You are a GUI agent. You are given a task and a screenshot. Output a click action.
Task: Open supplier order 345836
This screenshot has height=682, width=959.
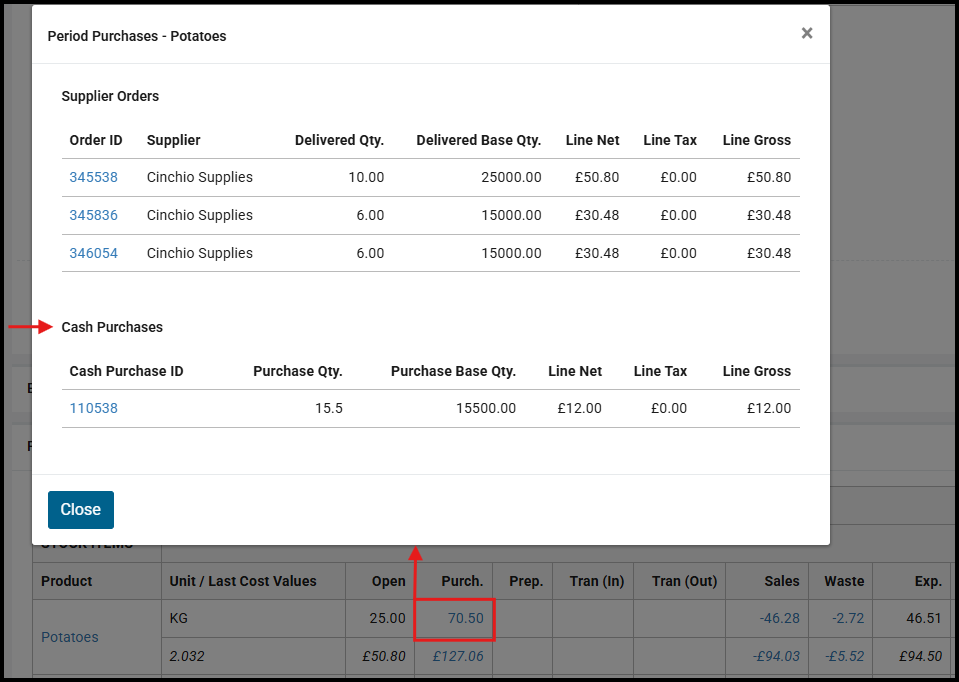point(93,215)
